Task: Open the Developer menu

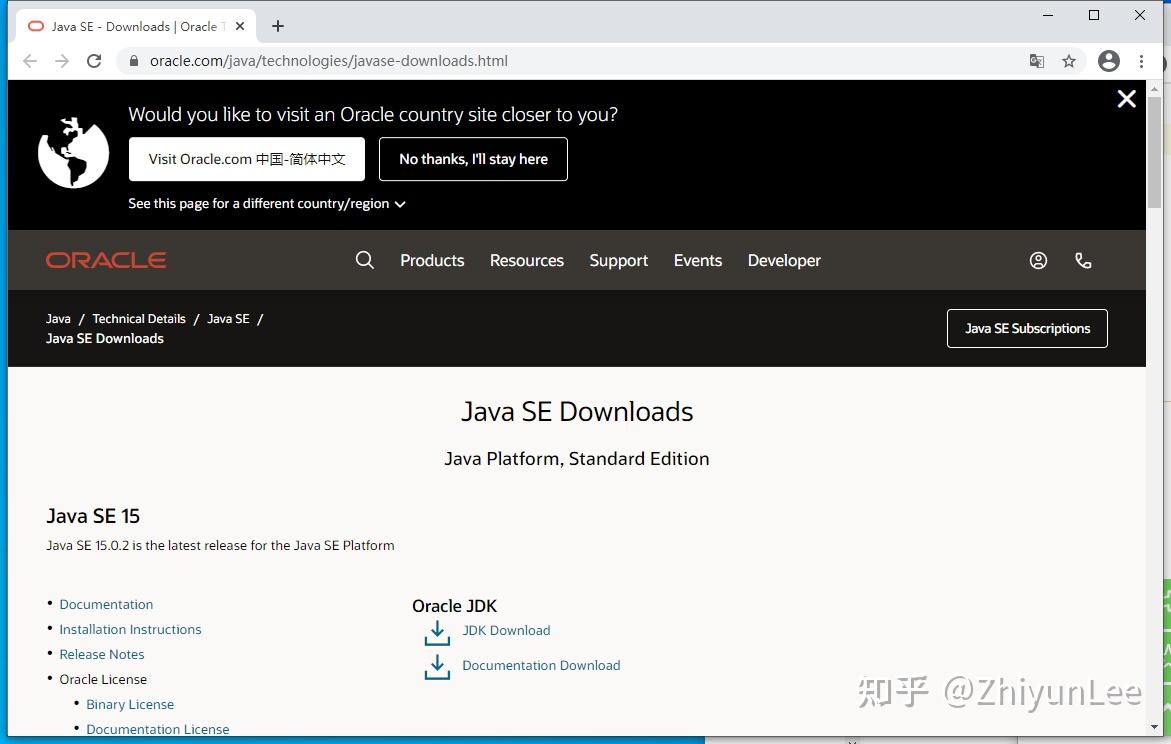Action: click(x=784, y=261)
